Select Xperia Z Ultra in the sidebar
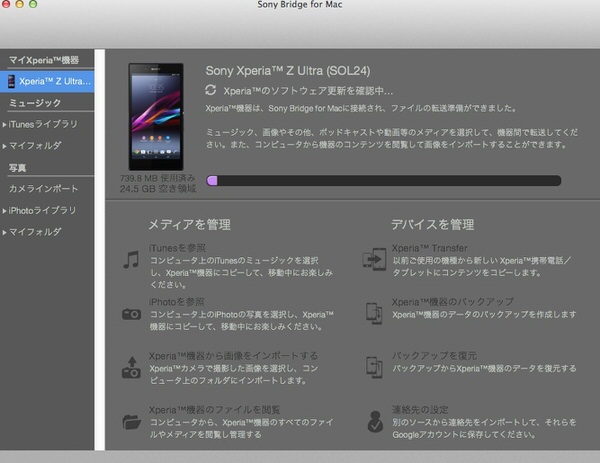Screen dimensions: 600x463 (47, 81)
